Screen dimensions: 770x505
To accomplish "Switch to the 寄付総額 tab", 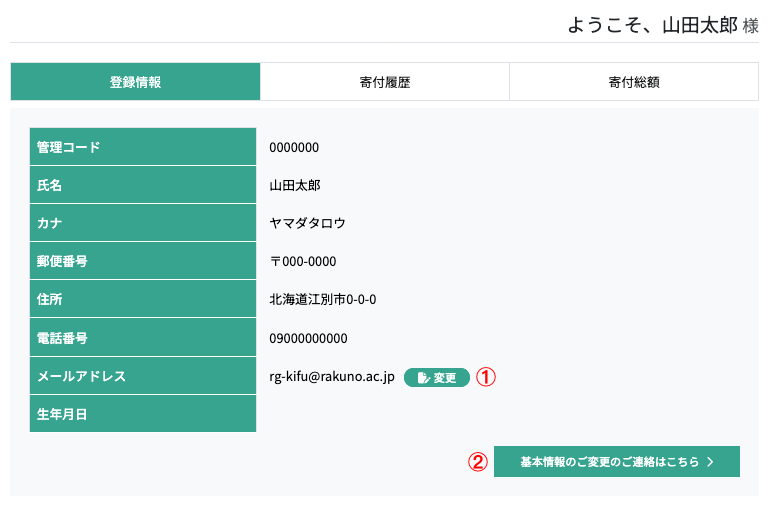I will pyautogui.click(x=634, y=82).
